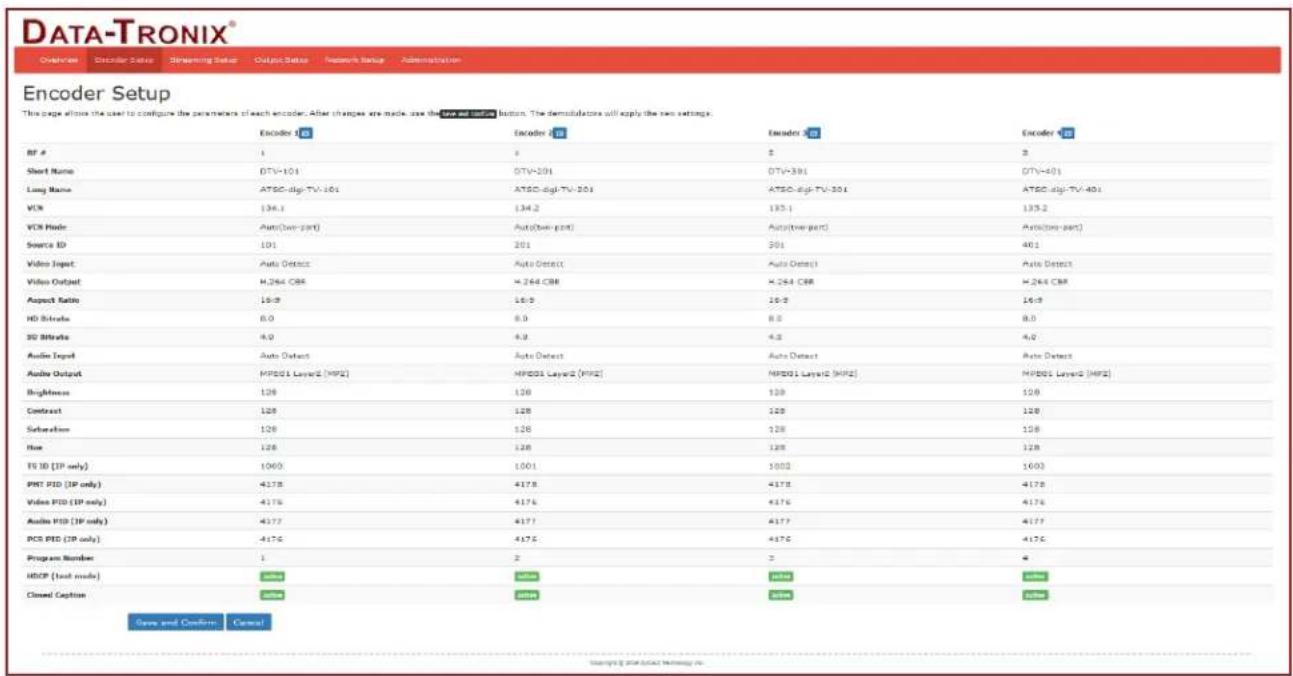Viewport: 1293px width, 676px height.
Task: Click VCN value 134.1
Action: click(270, 207)
